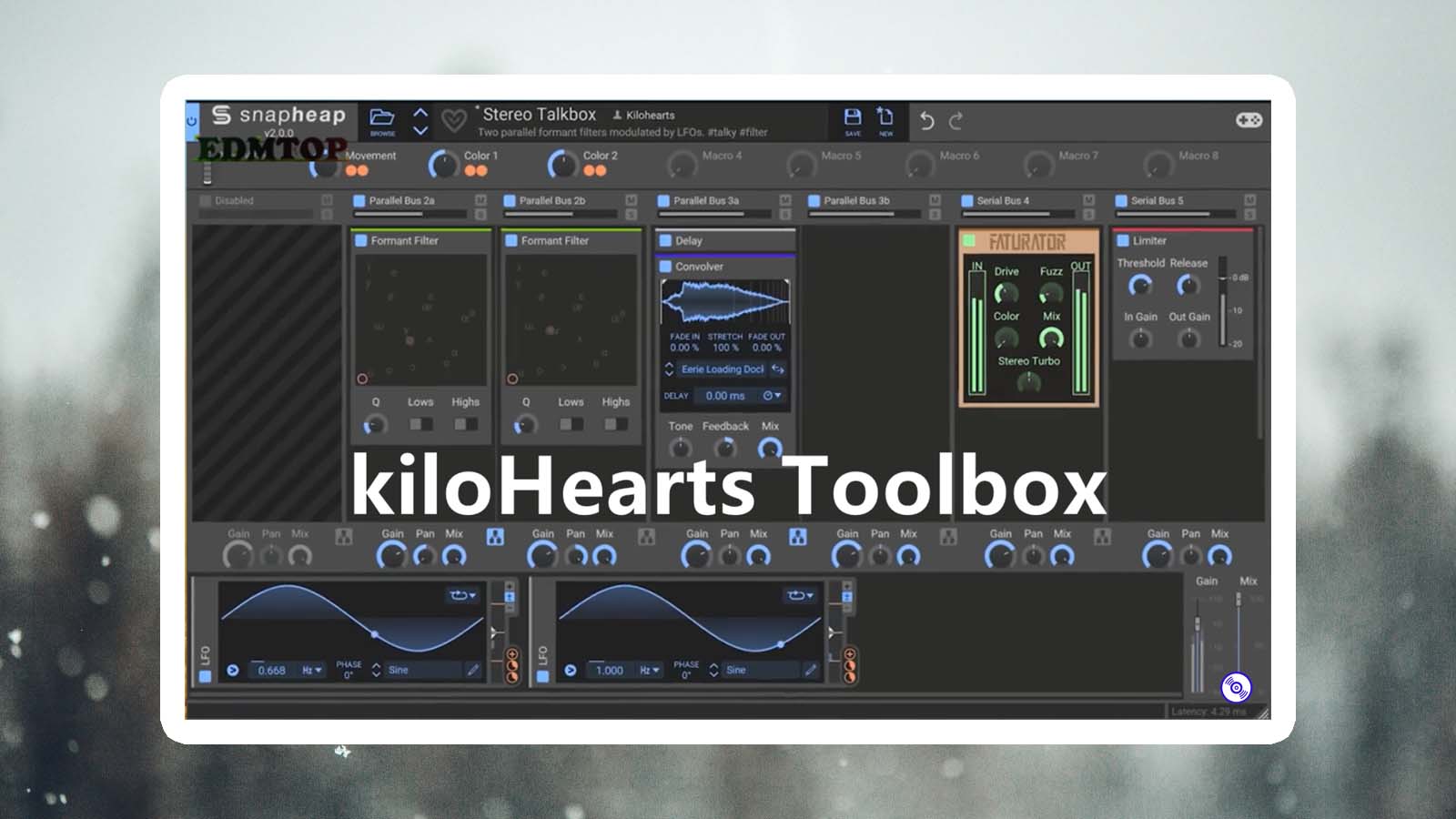Image resolution: width=1456 pixels, height=819 pixels.
Task: Toggle the Serial Bus 4 enable square
Action: pyautogui.click(x=967, y=200)
